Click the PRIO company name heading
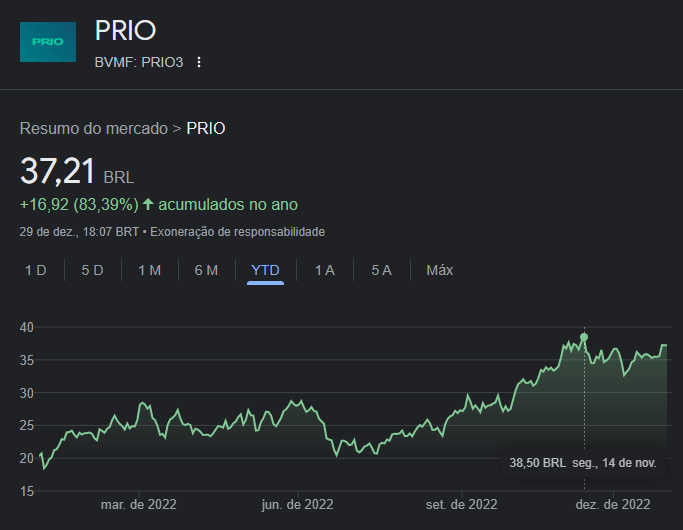Viewport: 683px width, 530px height. pyautogui.click(x=125, y=30)
